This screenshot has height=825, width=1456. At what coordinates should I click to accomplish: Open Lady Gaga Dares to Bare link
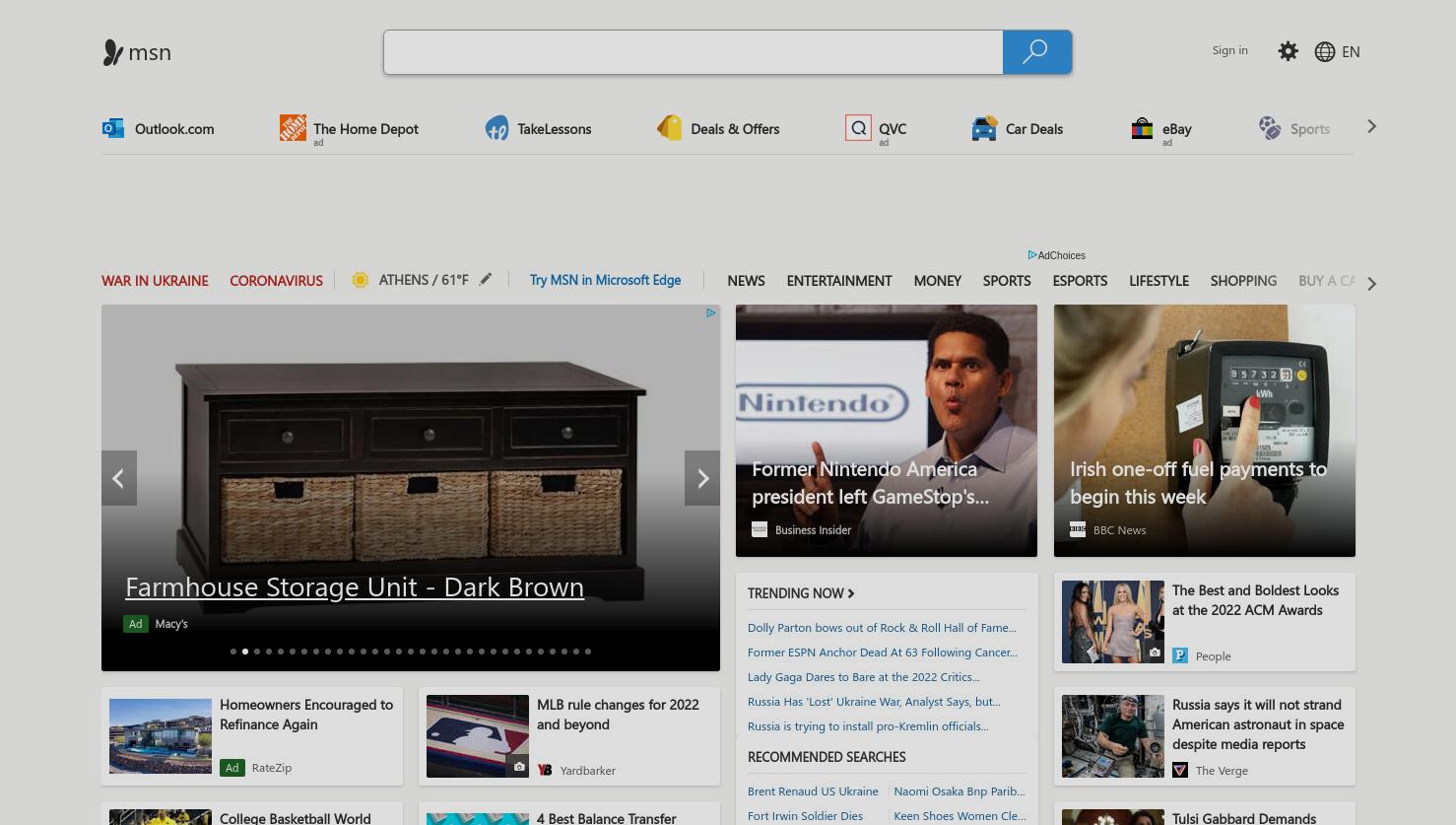(x=864, y=677)
